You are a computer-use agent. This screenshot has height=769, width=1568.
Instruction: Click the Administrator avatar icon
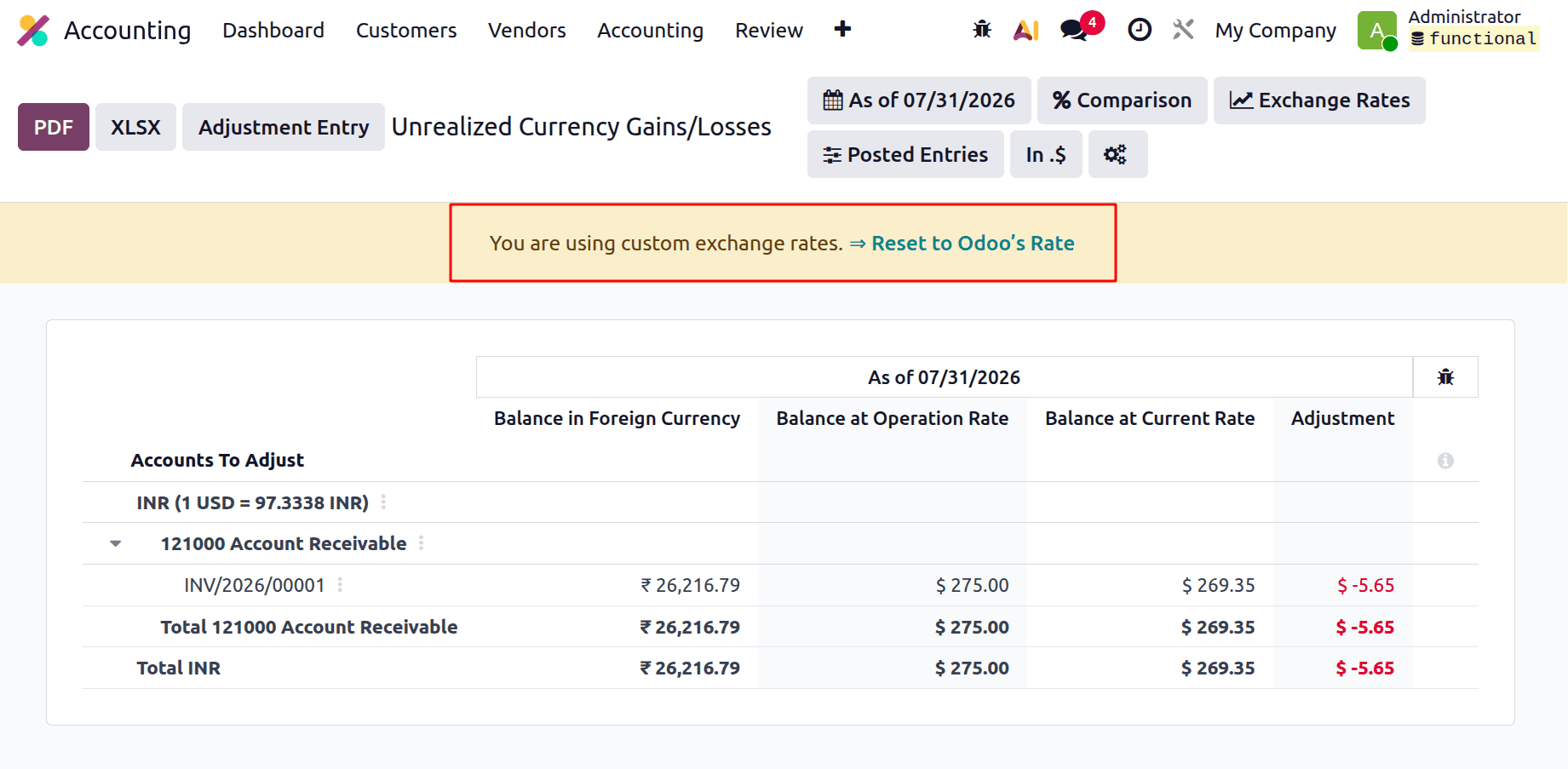click(1377, 31)
